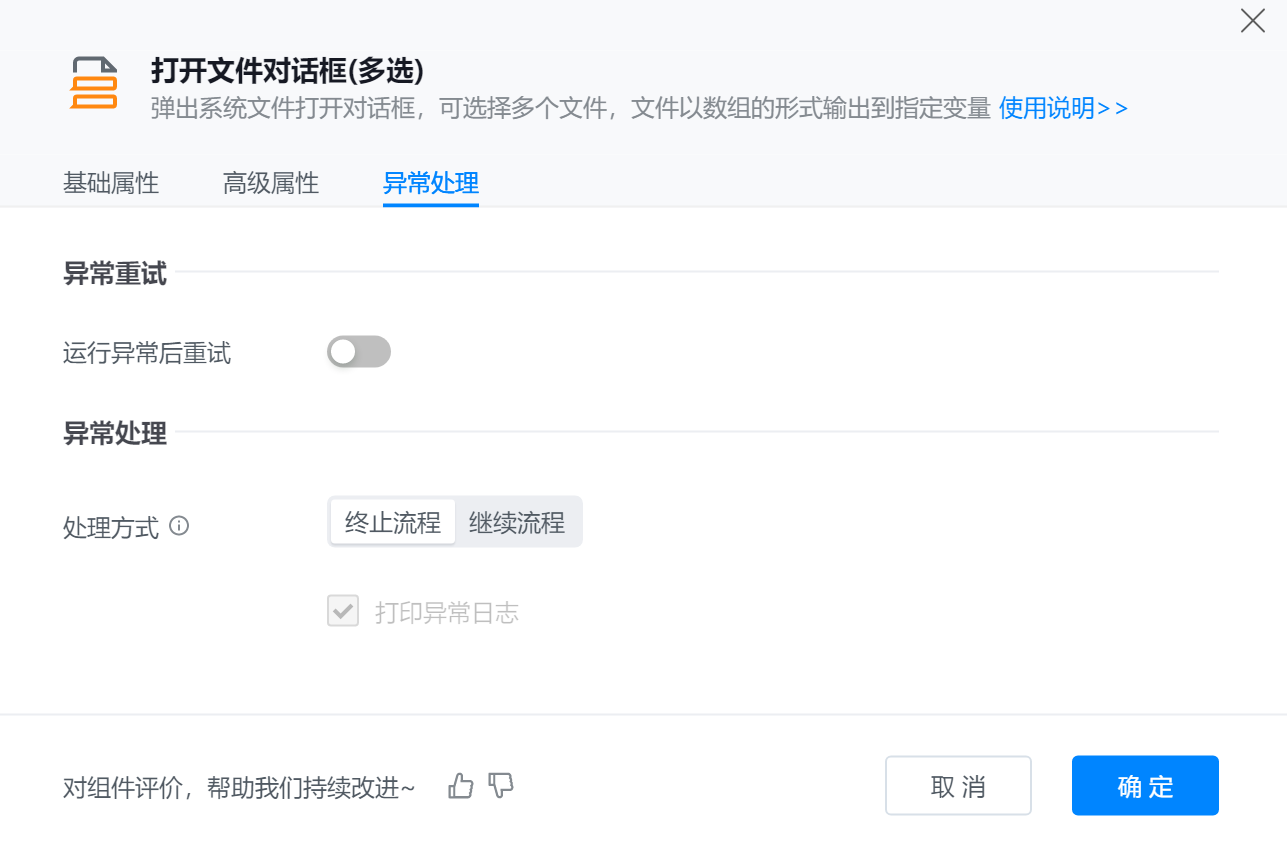The height and width of the screenshot is (843, 1287).
Task: Select the 异常处理 tab
Action: pos(431,183)
